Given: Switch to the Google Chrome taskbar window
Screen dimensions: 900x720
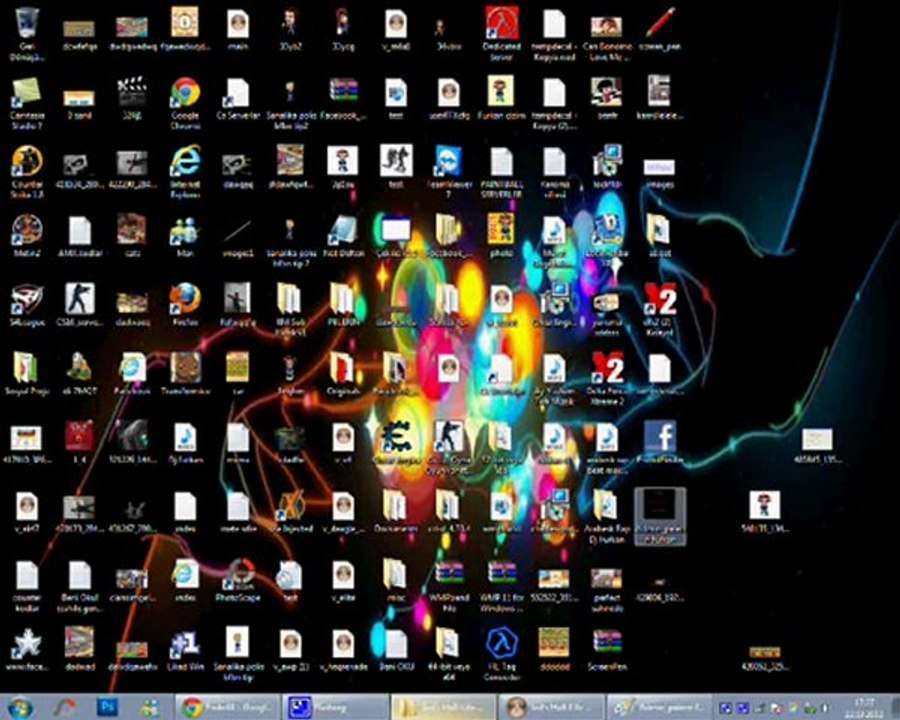Looking at the screenshot, I should [x=228, y=707].
